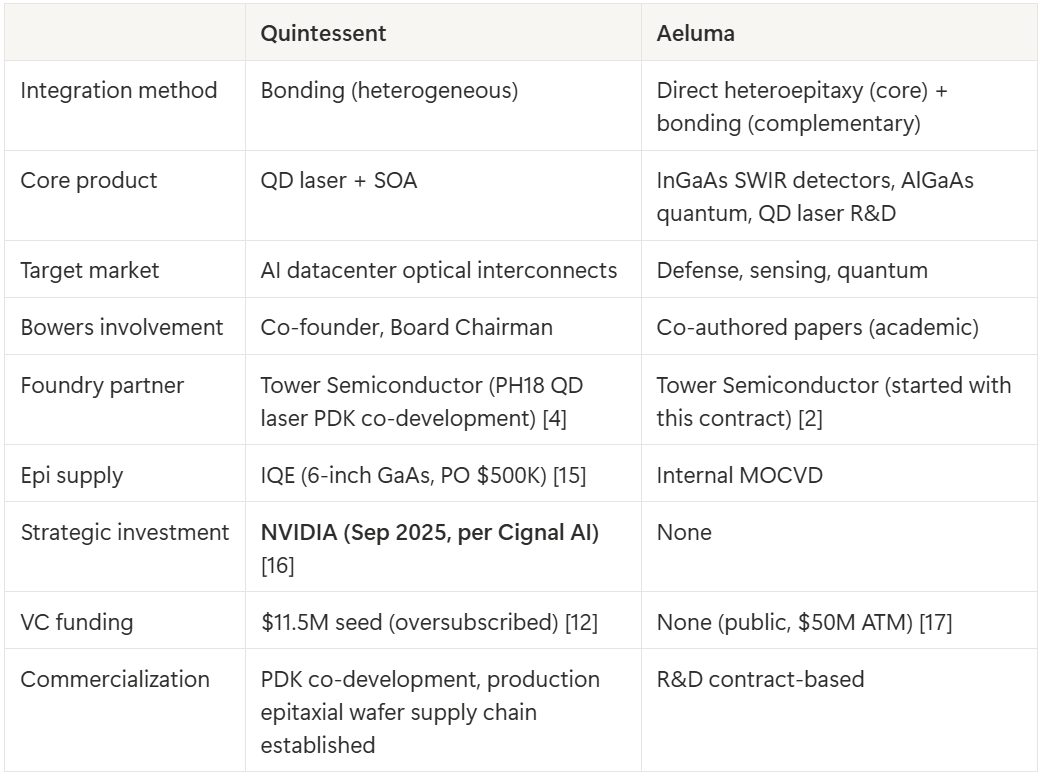Click the Integration method row label

point(119,90)
